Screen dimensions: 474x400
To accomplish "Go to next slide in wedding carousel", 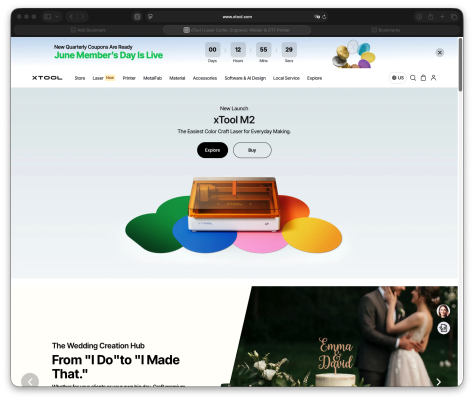I will [439, 382].
